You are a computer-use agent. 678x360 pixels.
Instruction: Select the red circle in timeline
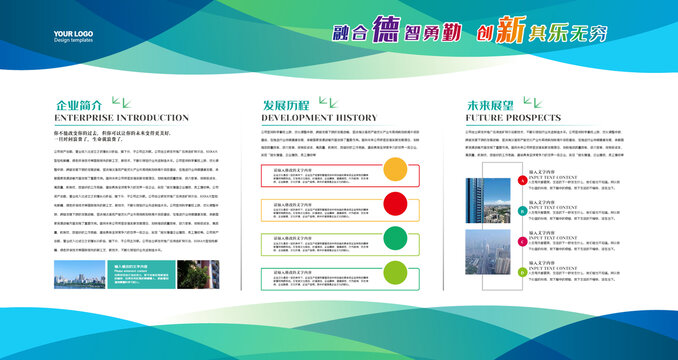pos(395,204)
